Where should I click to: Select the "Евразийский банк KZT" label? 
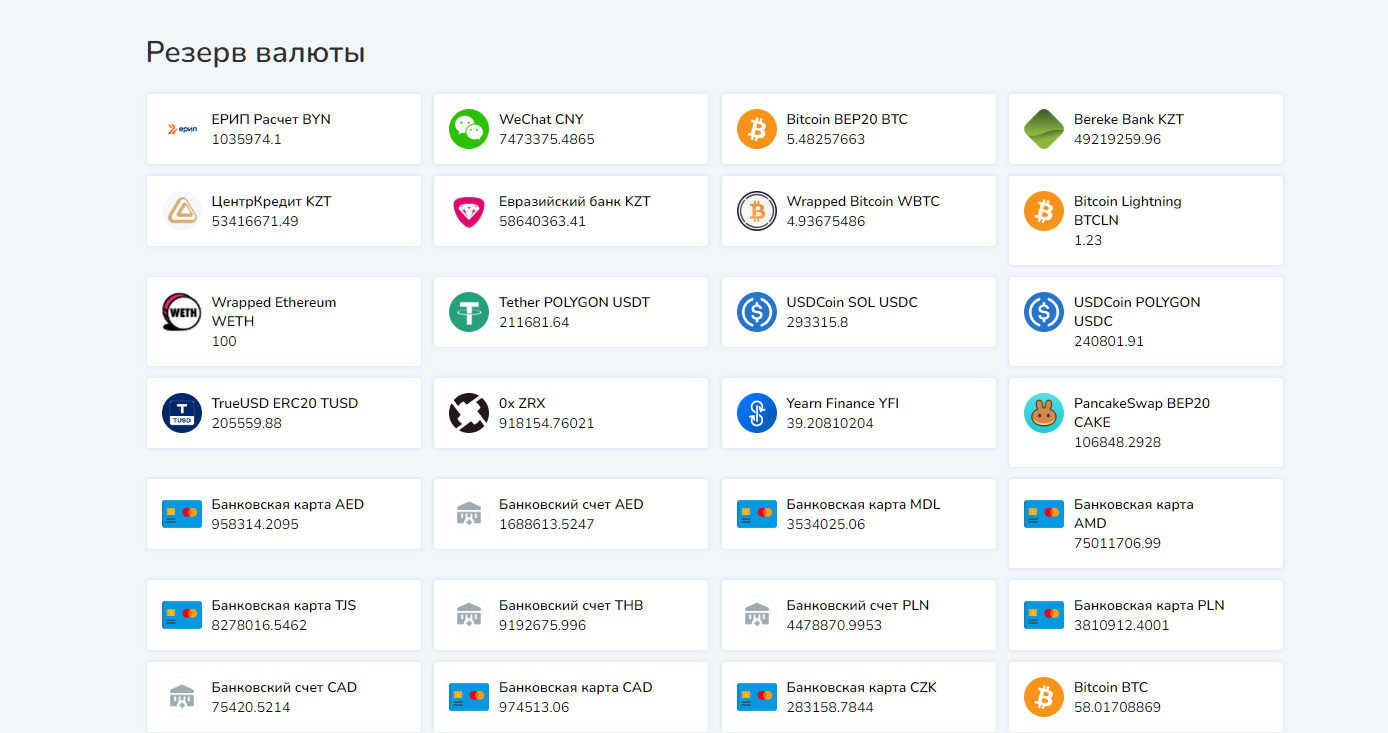tap(575, 201)
